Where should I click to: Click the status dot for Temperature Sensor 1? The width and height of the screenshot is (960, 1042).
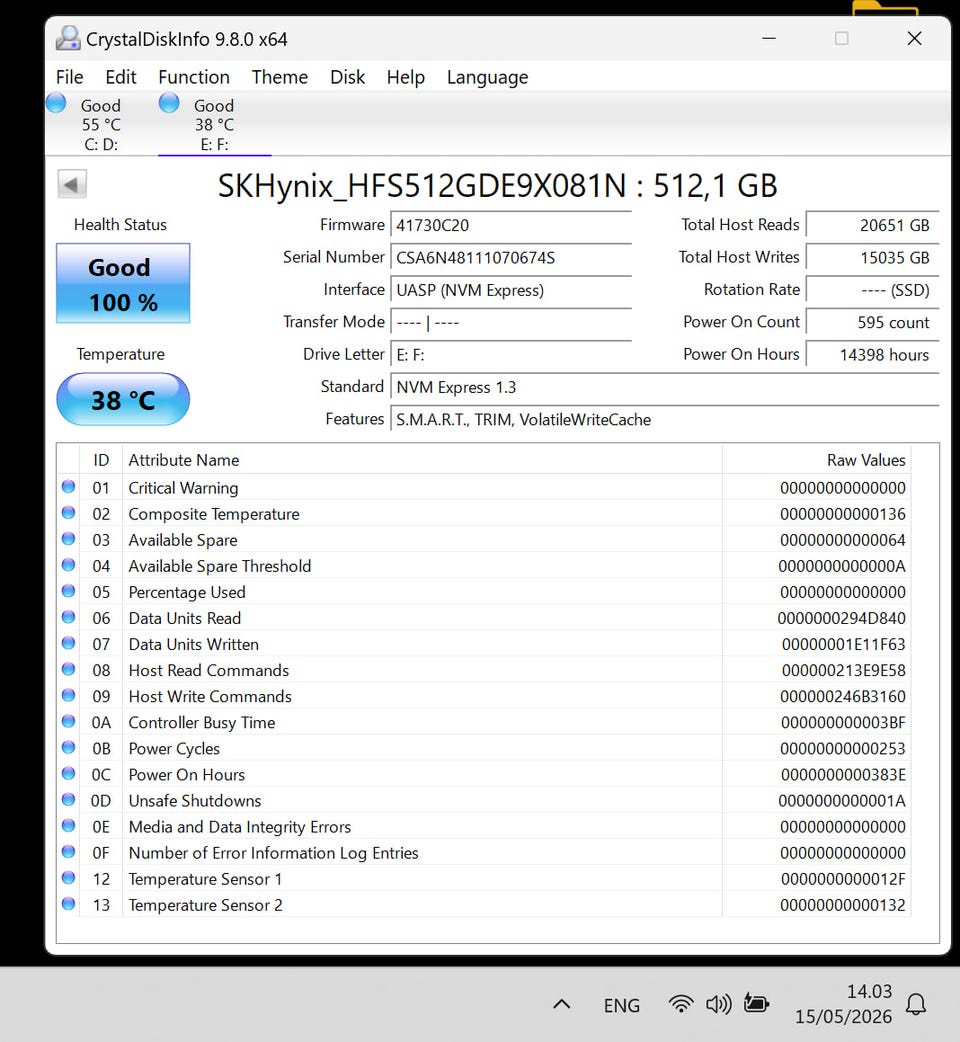[x=68, y=877]
